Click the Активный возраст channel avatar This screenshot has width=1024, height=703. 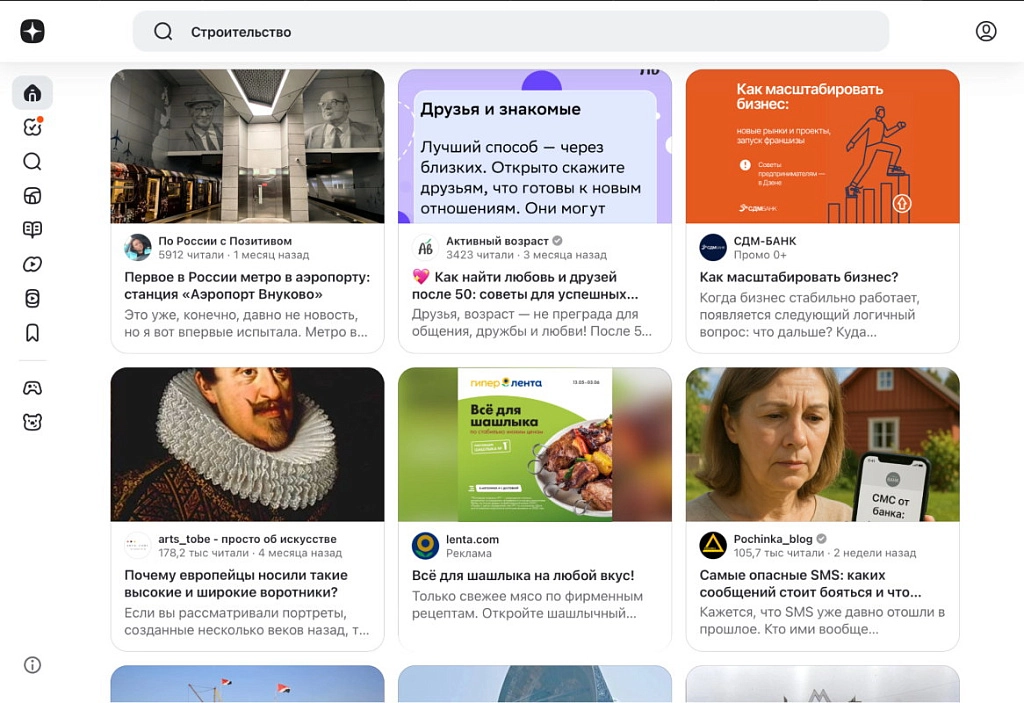(425, 247)
